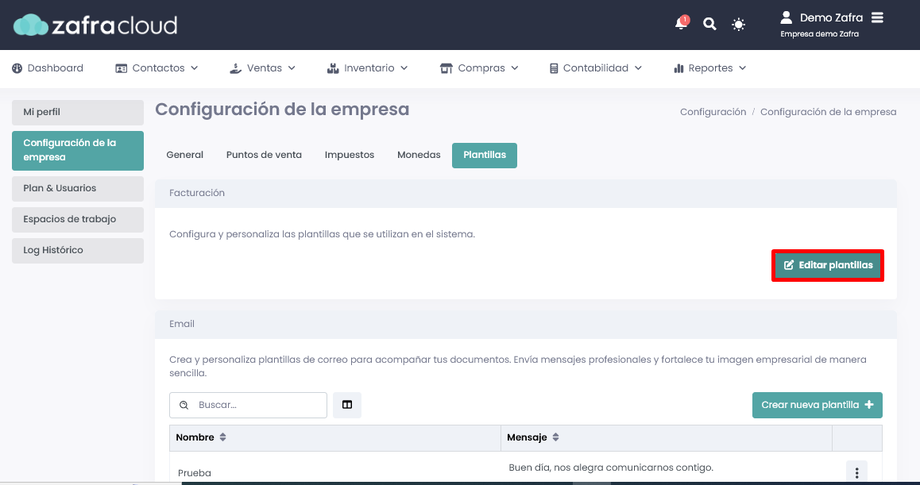The height and width of the screenshot is (485, 920).
Task: Select Configuración de la empresa sidebar item
Action: (77, 150)
